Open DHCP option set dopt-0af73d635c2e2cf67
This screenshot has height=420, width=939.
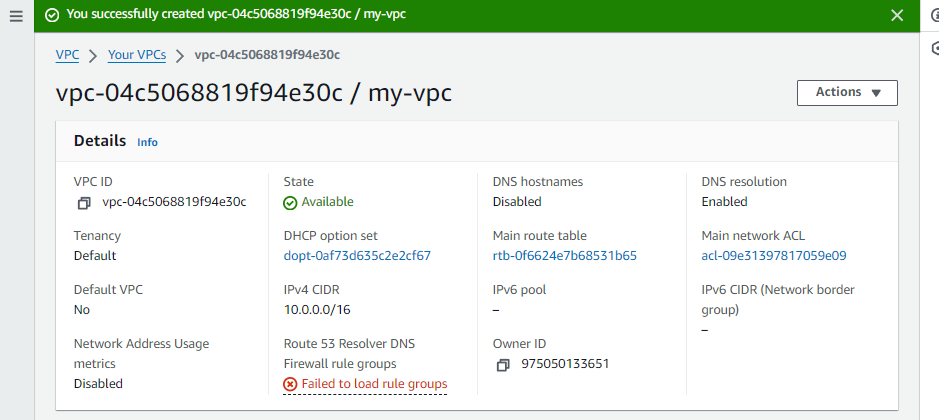tap(358, 256)
